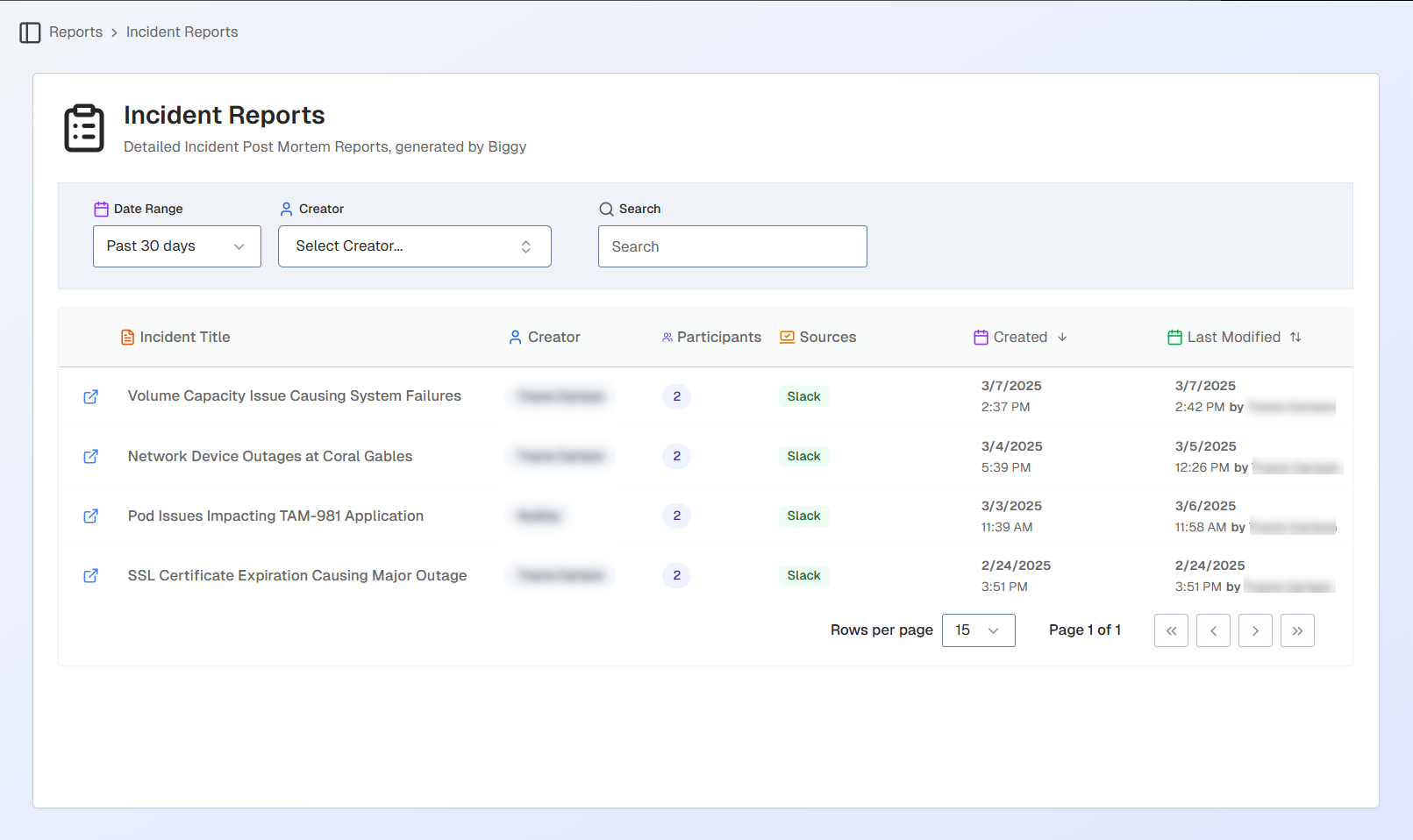Open the Select Creator dropdown
This screenshot has width=1413, height=840.
(414, 246)
